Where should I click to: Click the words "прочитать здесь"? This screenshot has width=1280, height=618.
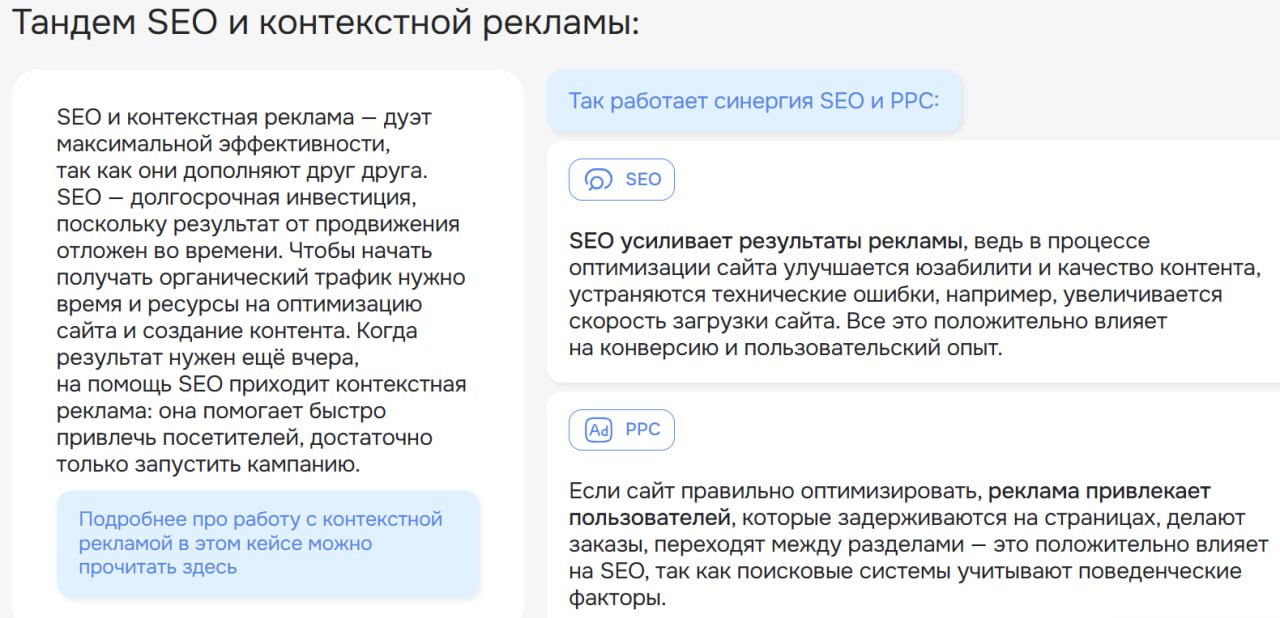pyautogui.click(x=158, y=568)
